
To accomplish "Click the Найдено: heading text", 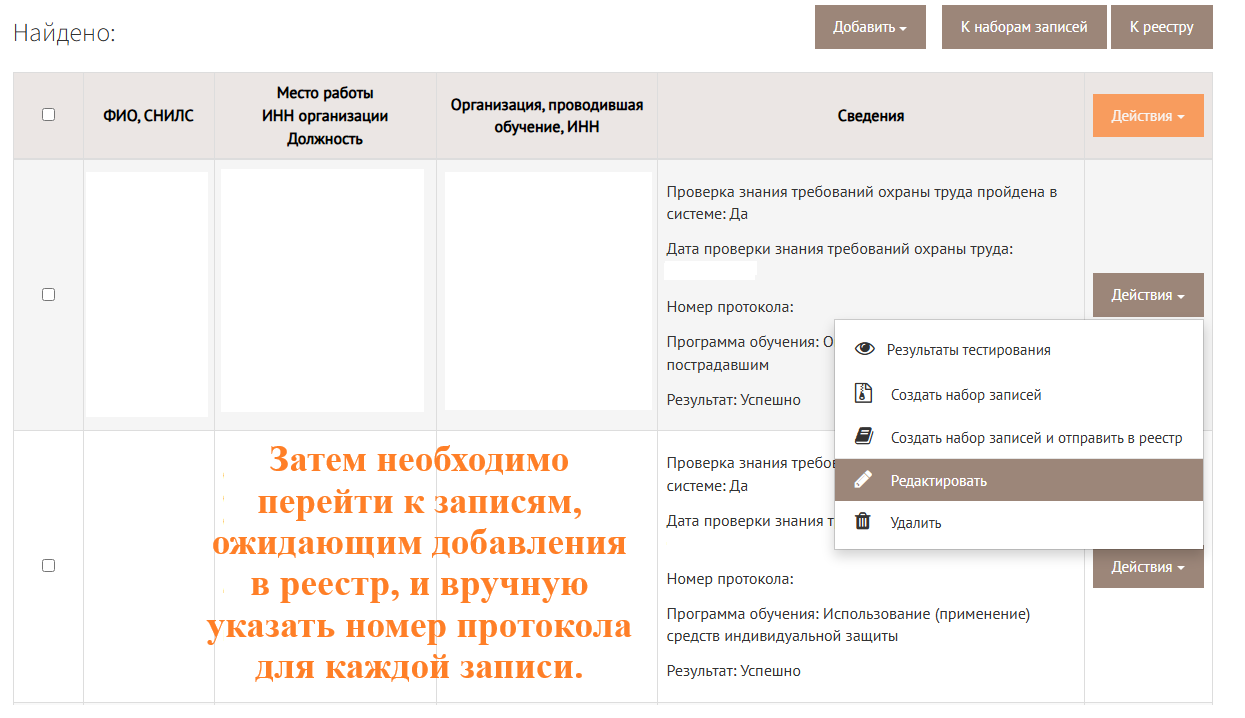I will click(x=65, y=33).
